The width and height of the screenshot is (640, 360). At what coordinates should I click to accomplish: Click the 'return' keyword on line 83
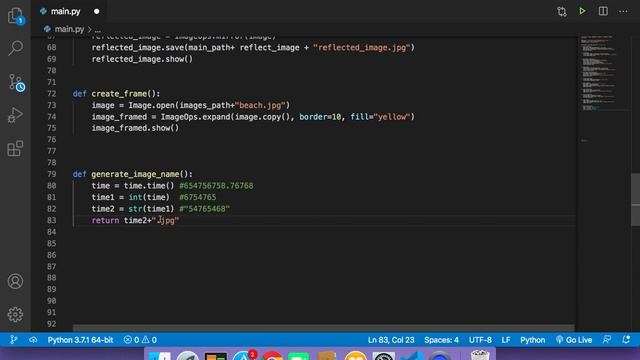click(105, 220)
